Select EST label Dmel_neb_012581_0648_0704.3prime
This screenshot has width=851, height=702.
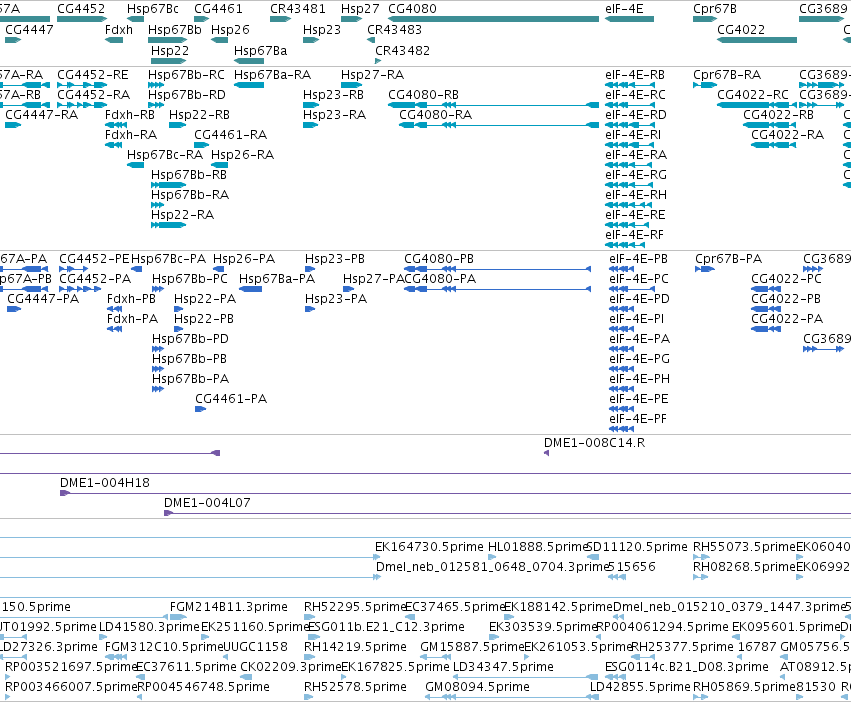tap(491, 567)
